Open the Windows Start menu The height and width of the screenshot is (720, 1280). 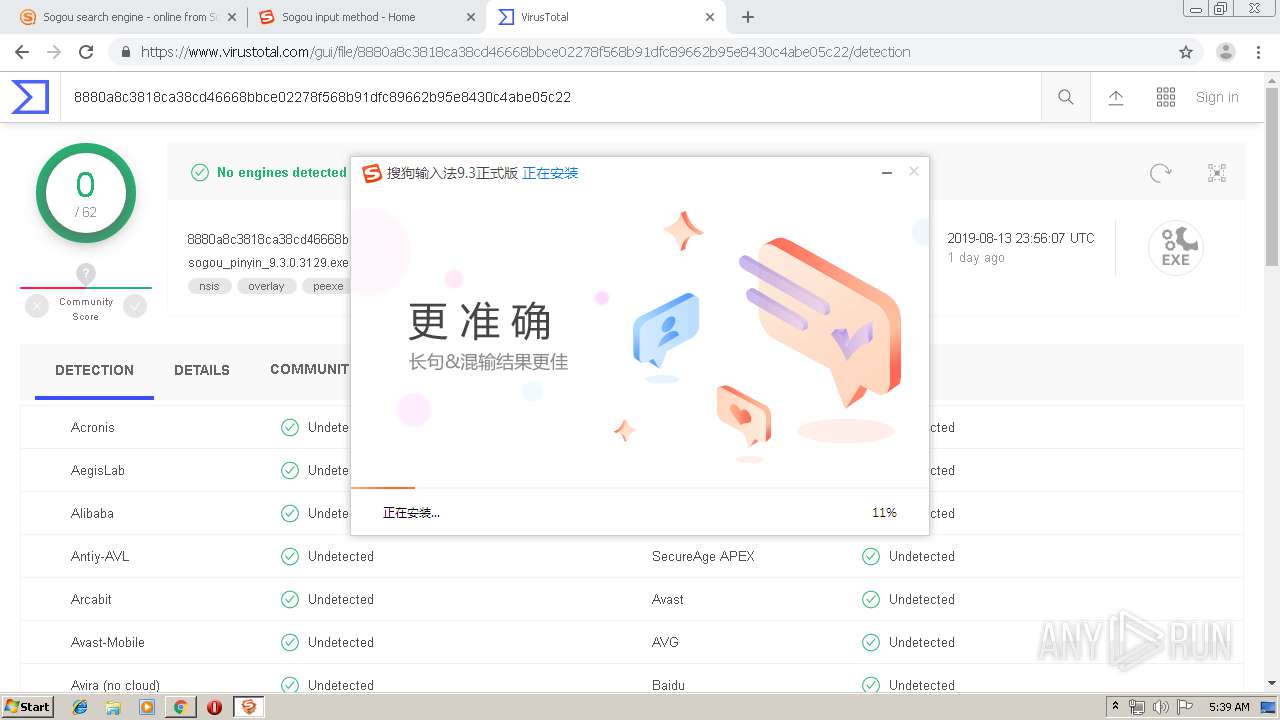click(28, 706)
